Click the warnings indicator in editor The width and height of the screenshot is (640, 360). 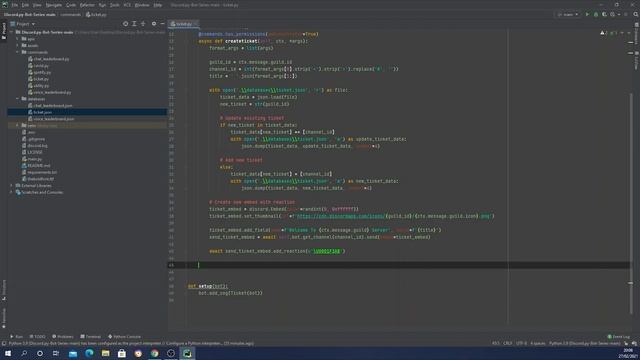point(604,33)
